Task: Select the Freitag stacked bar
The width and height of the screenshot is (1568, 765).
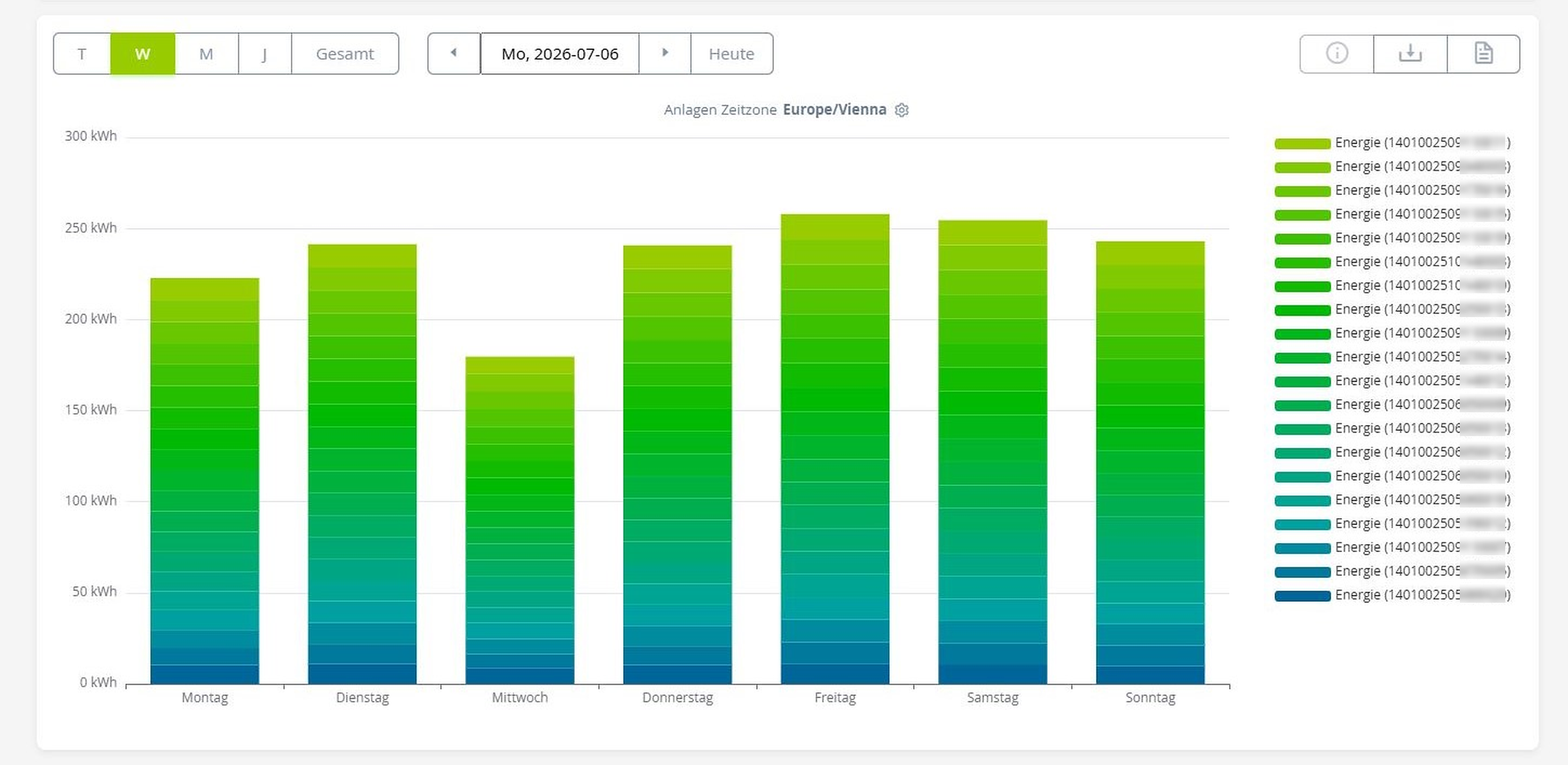Action: click(x=835, y=449)
